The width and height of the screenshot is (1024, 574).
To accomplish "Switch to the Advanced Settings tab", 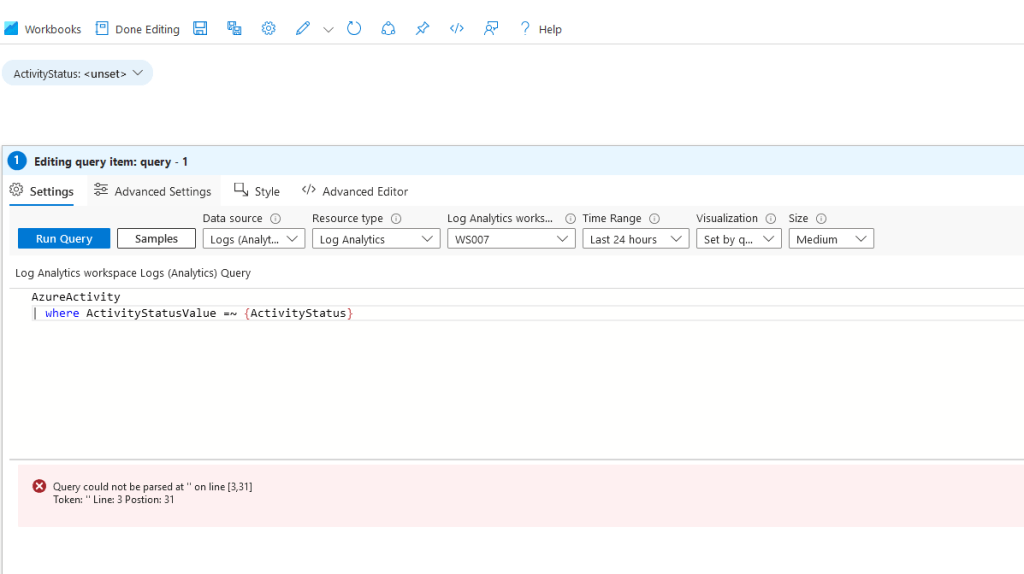I will [153, 191].
